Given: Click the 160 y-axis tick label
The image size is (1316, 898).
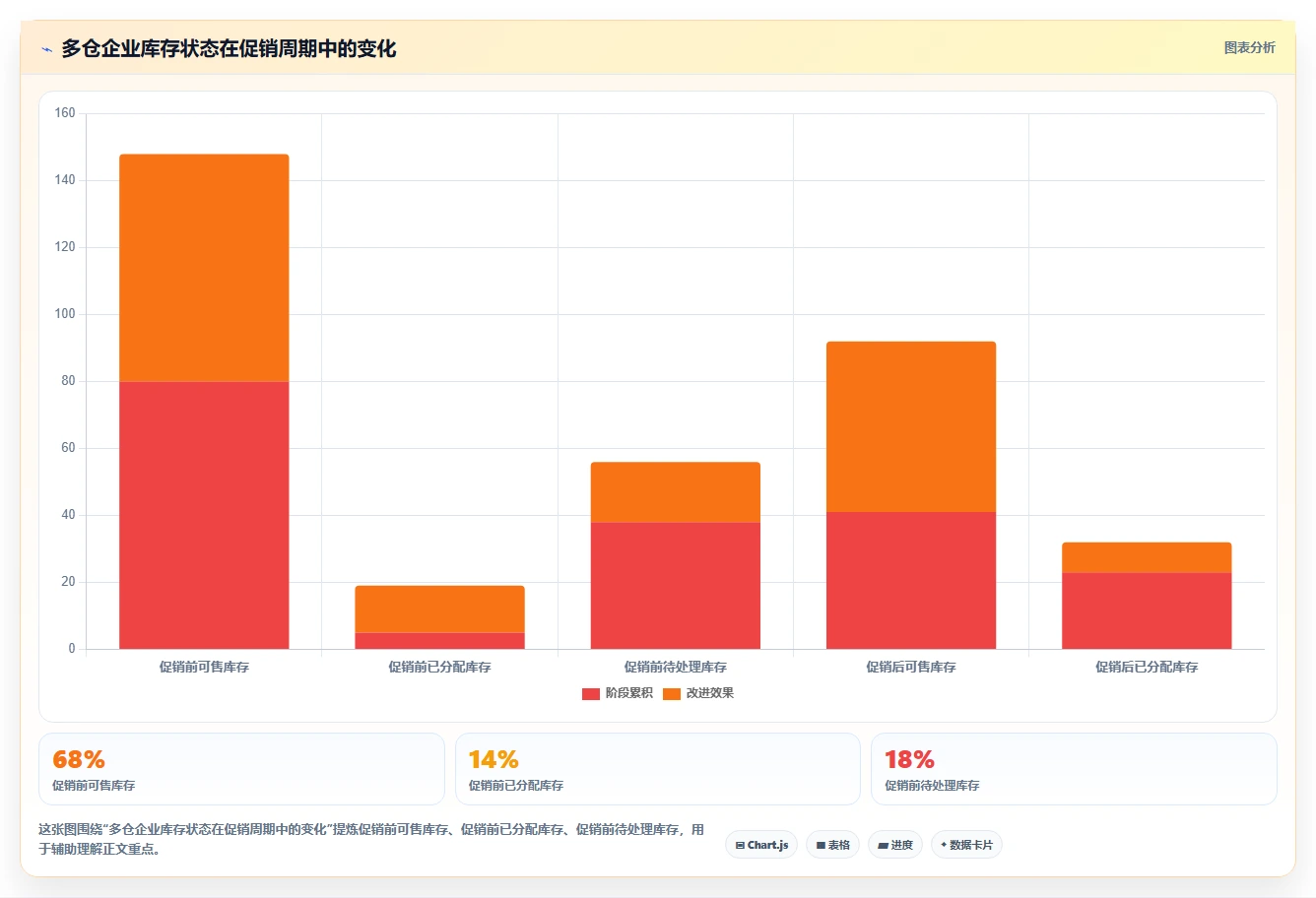Looking at the screenshot, I should click(x=65, y=113).
